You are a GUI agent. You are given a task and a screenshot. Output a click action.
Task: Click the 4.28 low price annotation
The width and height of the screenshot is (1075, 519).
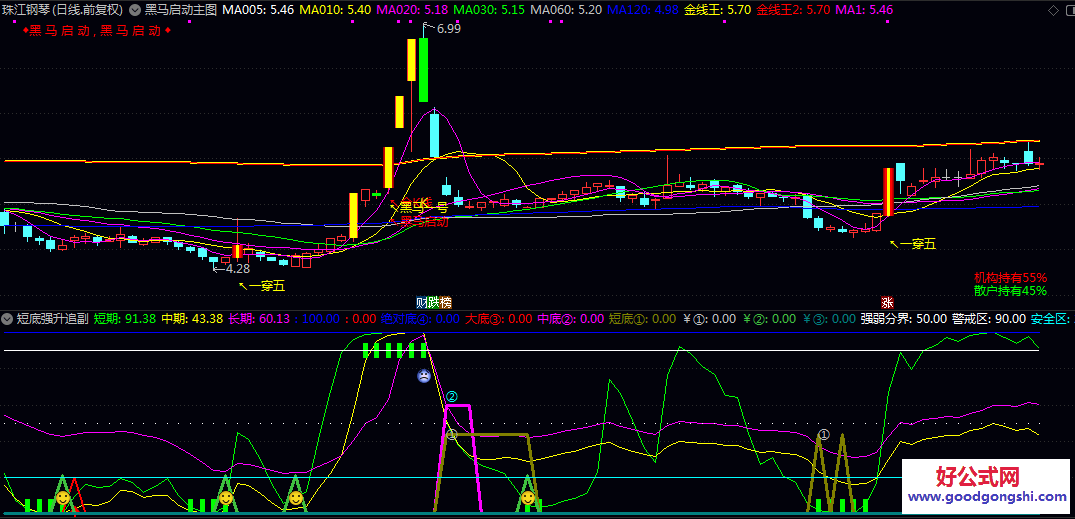point(236,269)
